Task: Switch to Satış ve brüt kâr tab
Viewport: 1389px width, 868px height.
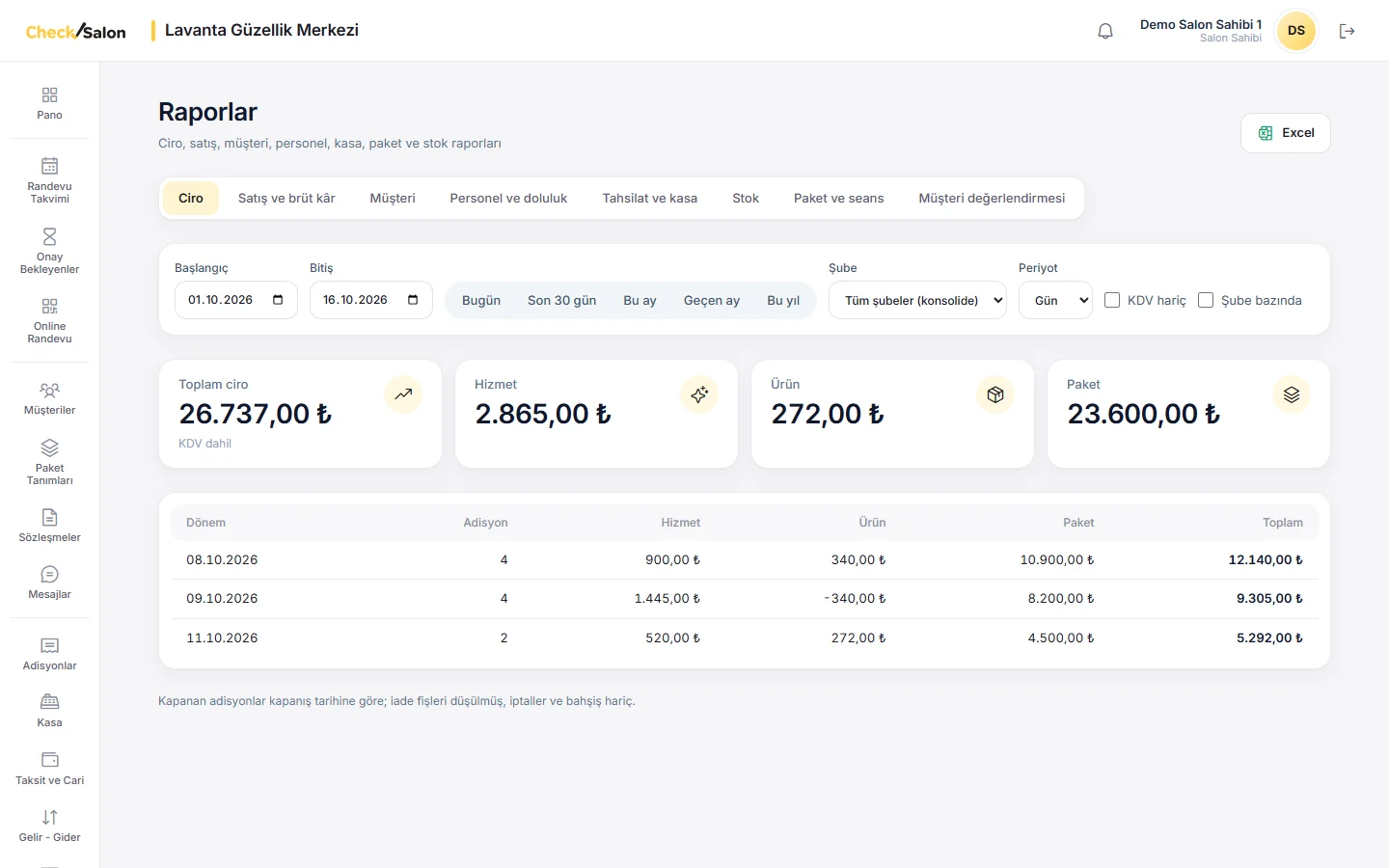Action: (286, 198)
